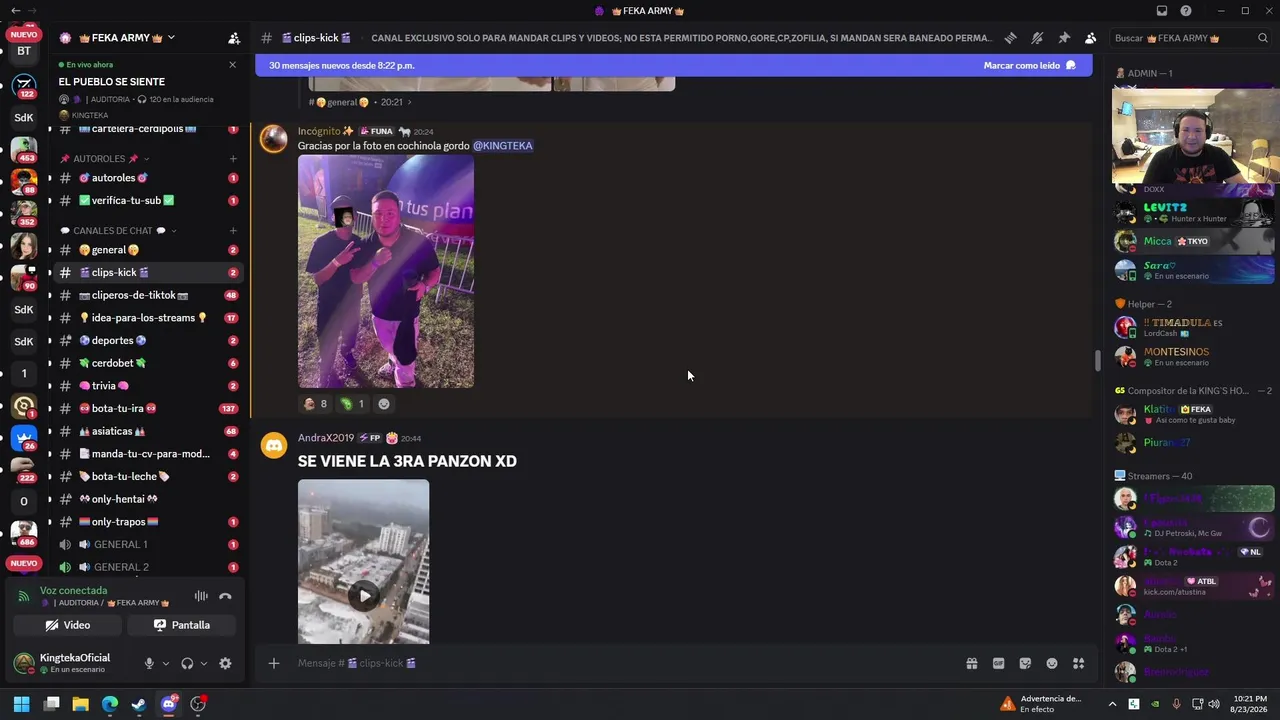
Task: Open user settings gear icon
Action: click(225, 663)
